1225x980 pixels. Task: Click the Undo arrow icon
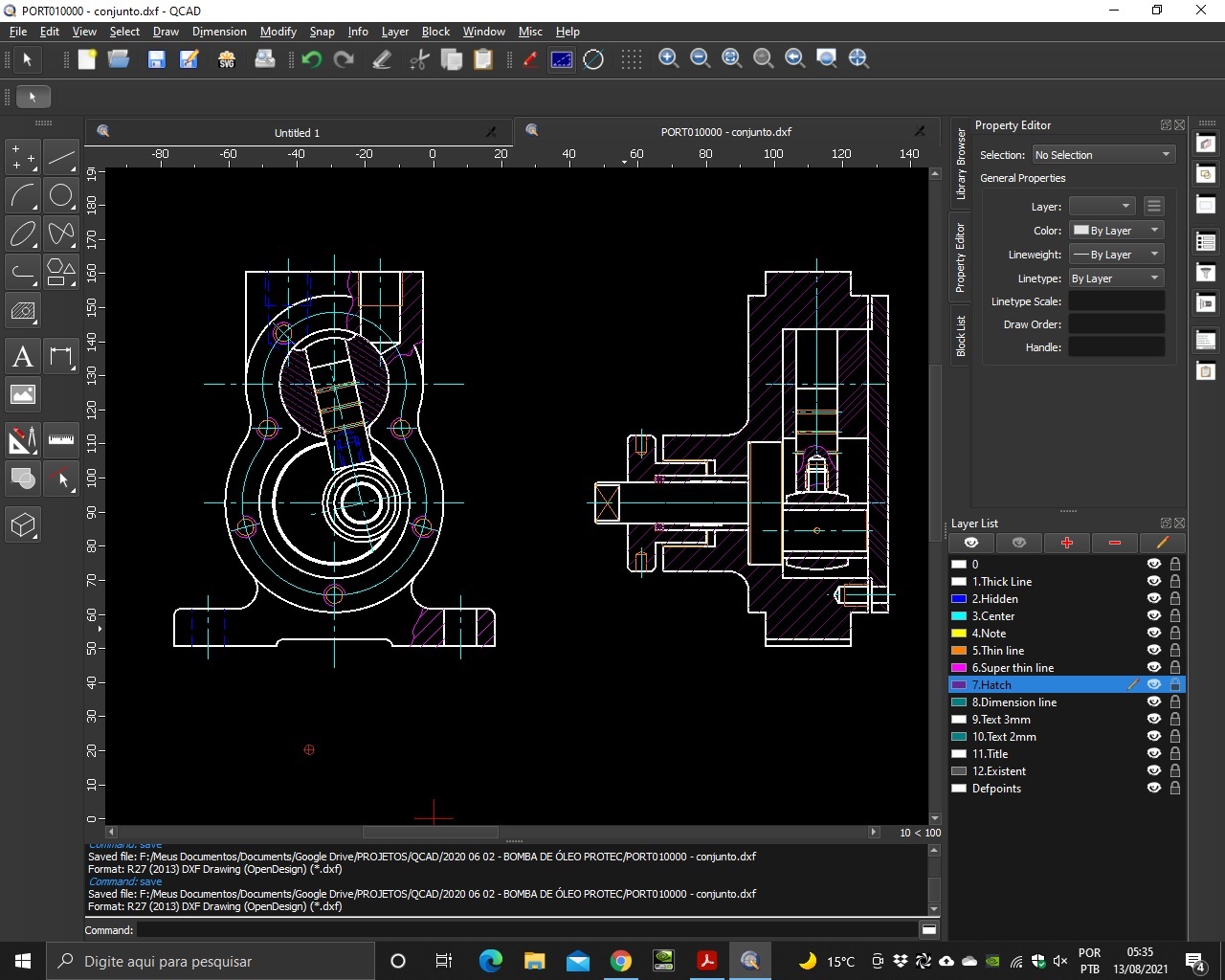[311, 59]
